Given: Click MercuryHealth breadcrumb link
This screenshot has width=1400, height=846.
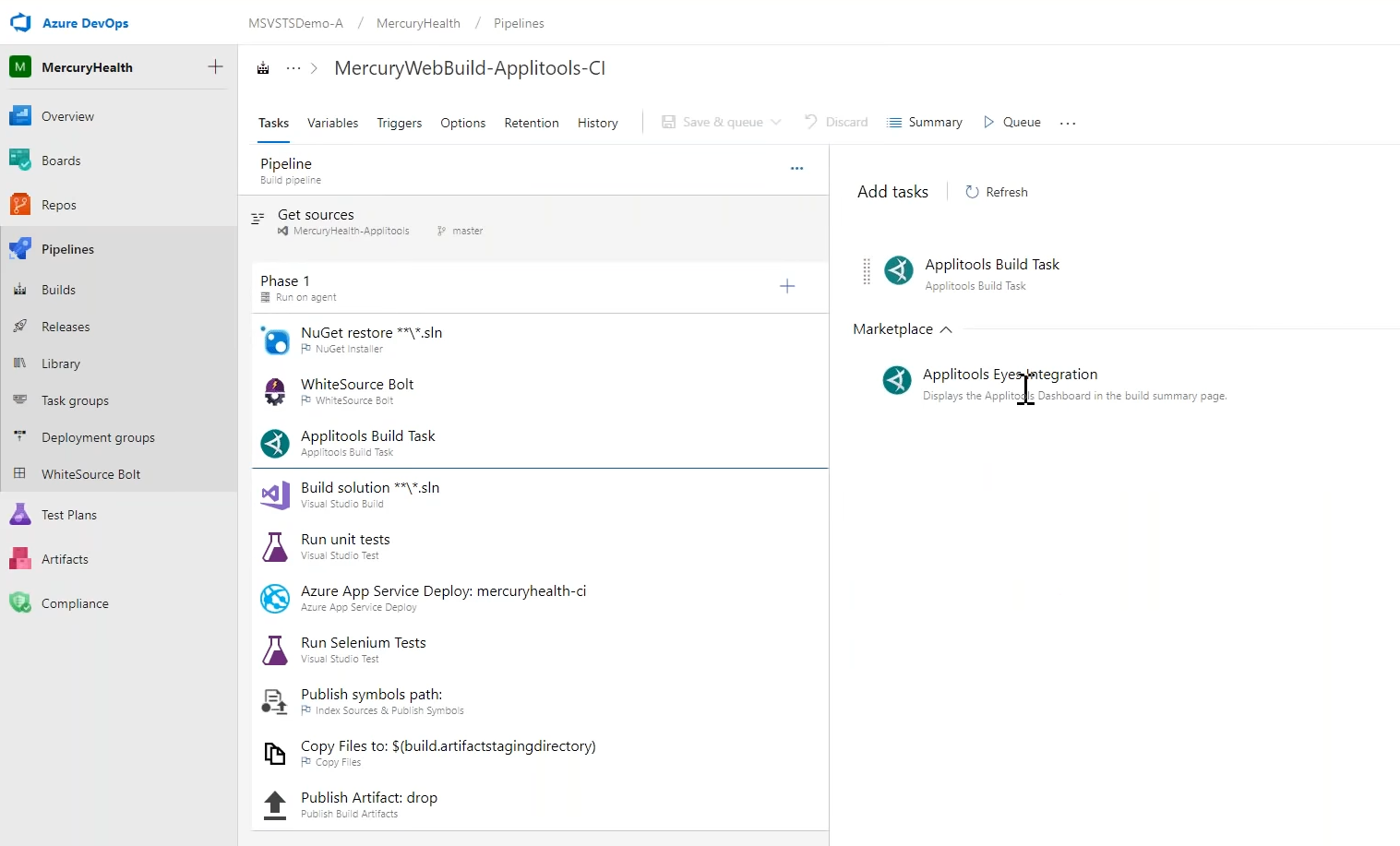Looking at the screenshot, I should [x=418, y=23].
